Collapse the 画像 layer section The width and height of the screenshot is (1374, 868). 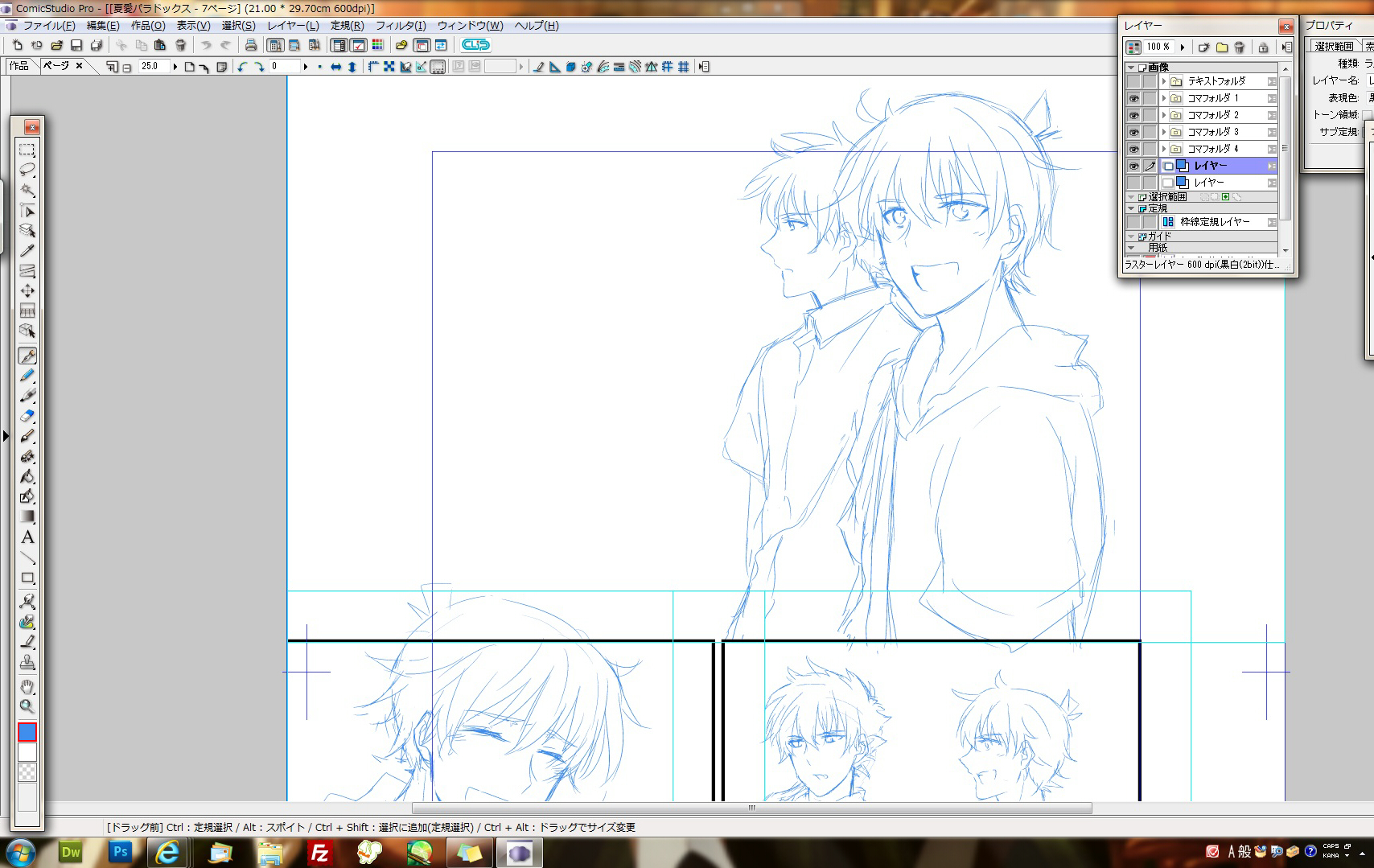tap(1131, 68)
